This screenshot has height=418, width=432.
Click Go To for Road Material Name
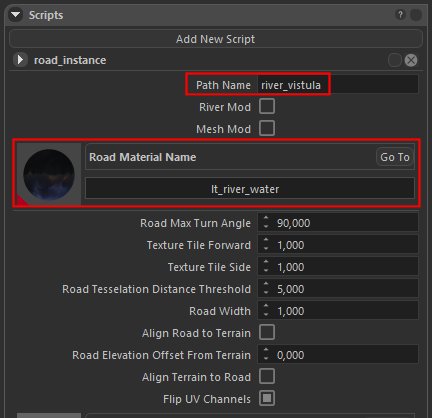(x=395, y=157)
